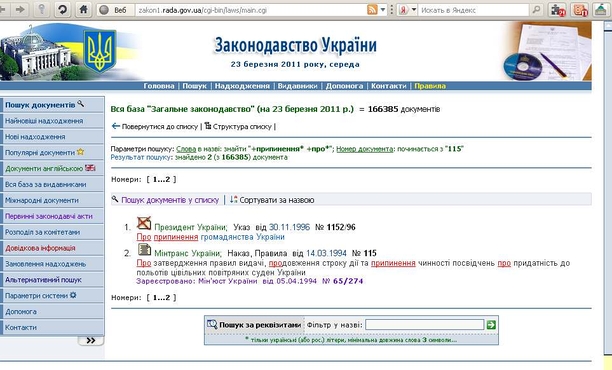
Task: Open Yandex search engine selector dropdown
Action: pyautogui.click(x=414, y=10)
